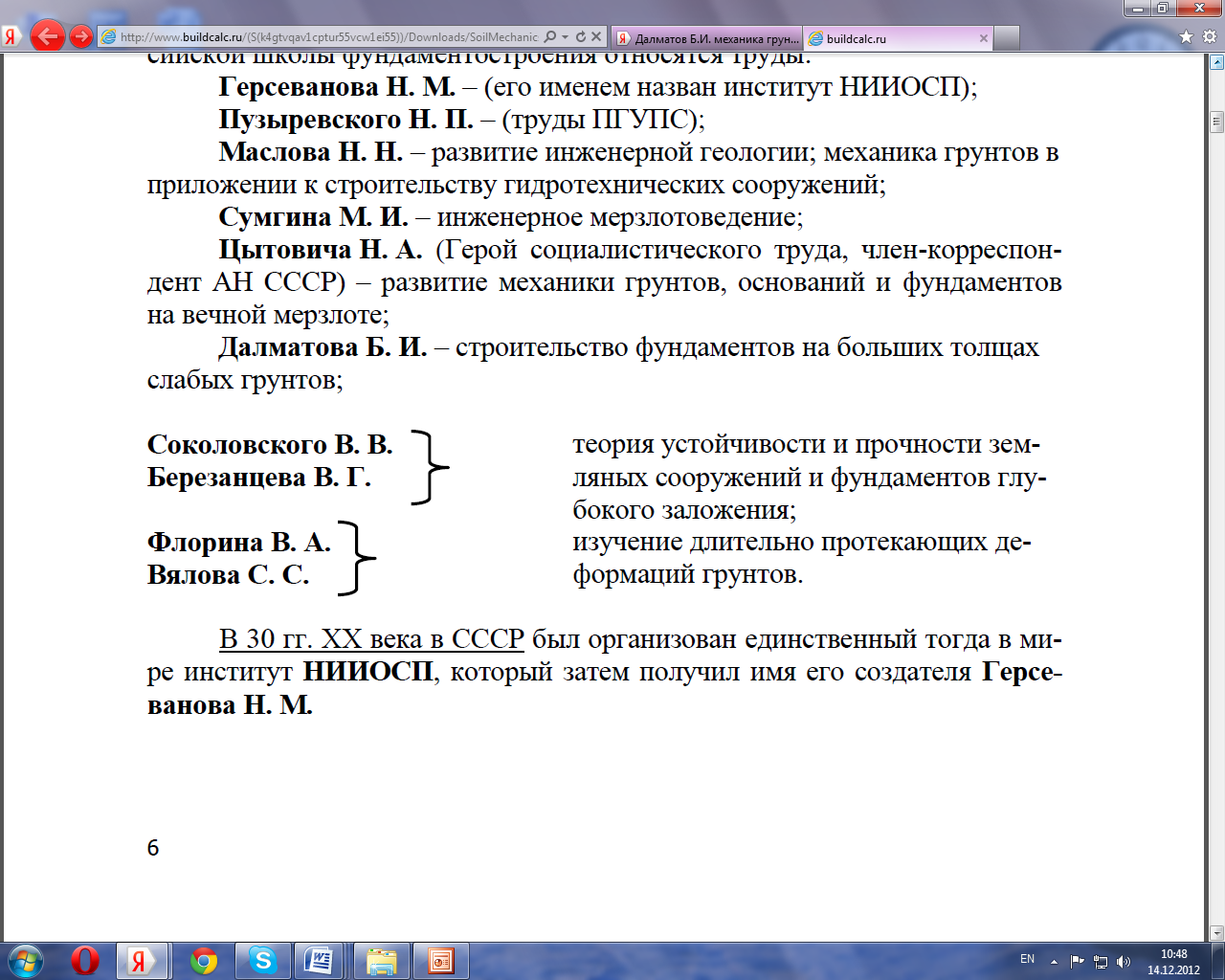Click the name Вялова С. С.
Screen dimensions: 1225x980
pos(228,575)
